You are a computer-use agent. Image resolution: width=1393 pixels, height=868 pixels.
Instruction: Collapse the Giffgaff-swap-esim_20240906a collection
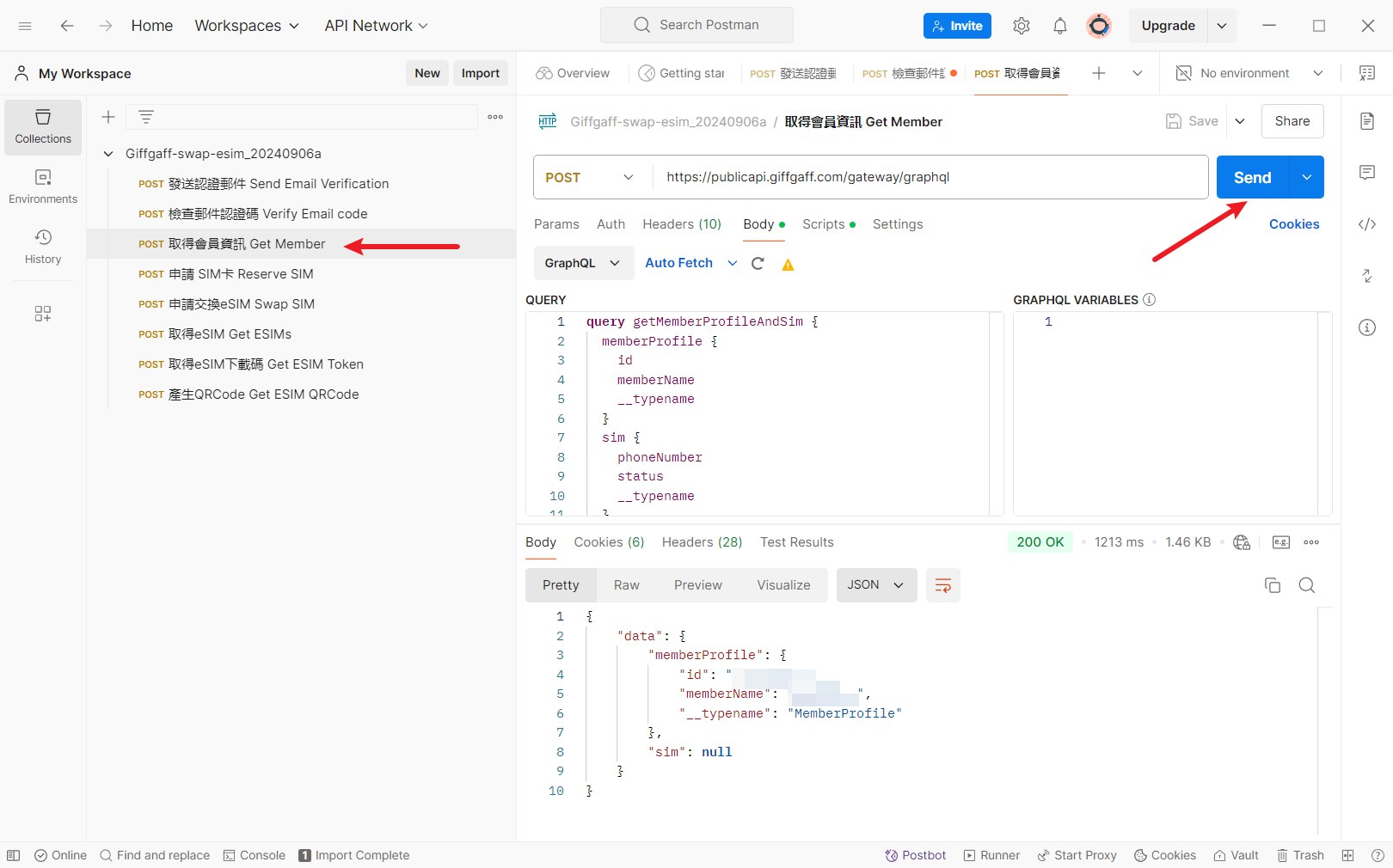(108, 154)
